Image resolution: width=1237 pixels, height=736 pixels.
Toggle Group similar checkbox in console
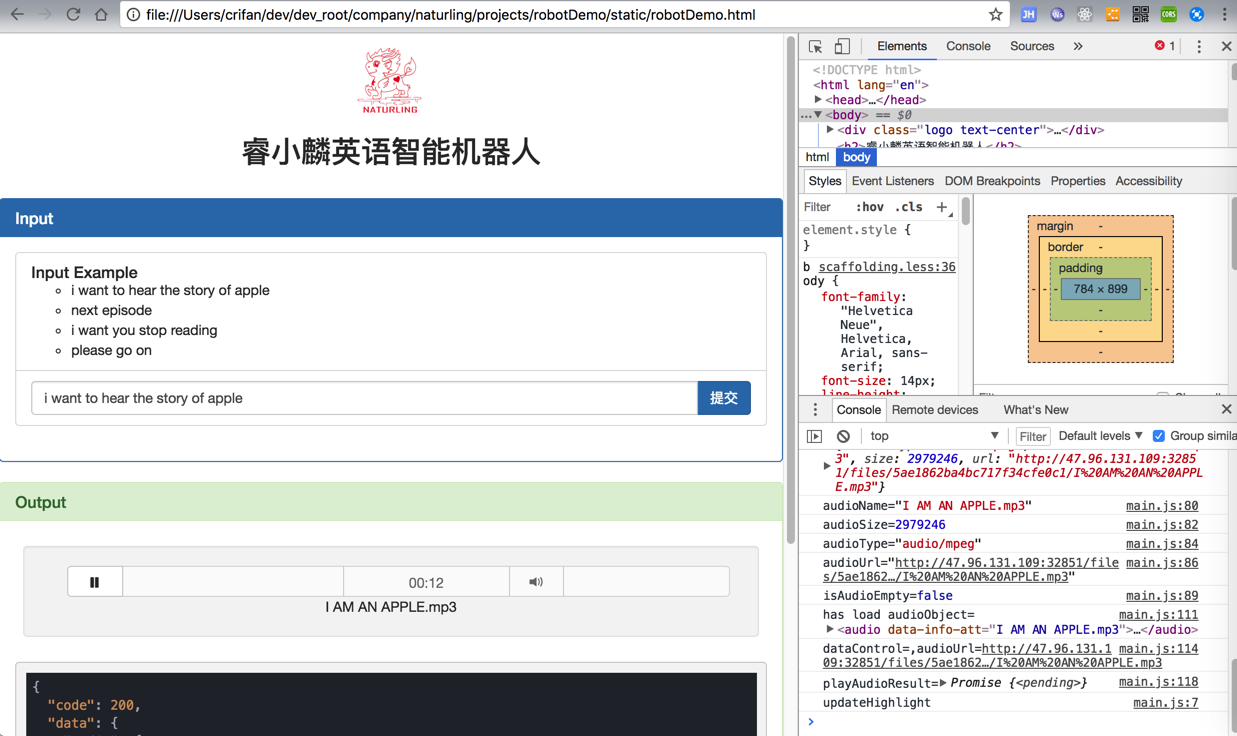tap(1159, 436)
